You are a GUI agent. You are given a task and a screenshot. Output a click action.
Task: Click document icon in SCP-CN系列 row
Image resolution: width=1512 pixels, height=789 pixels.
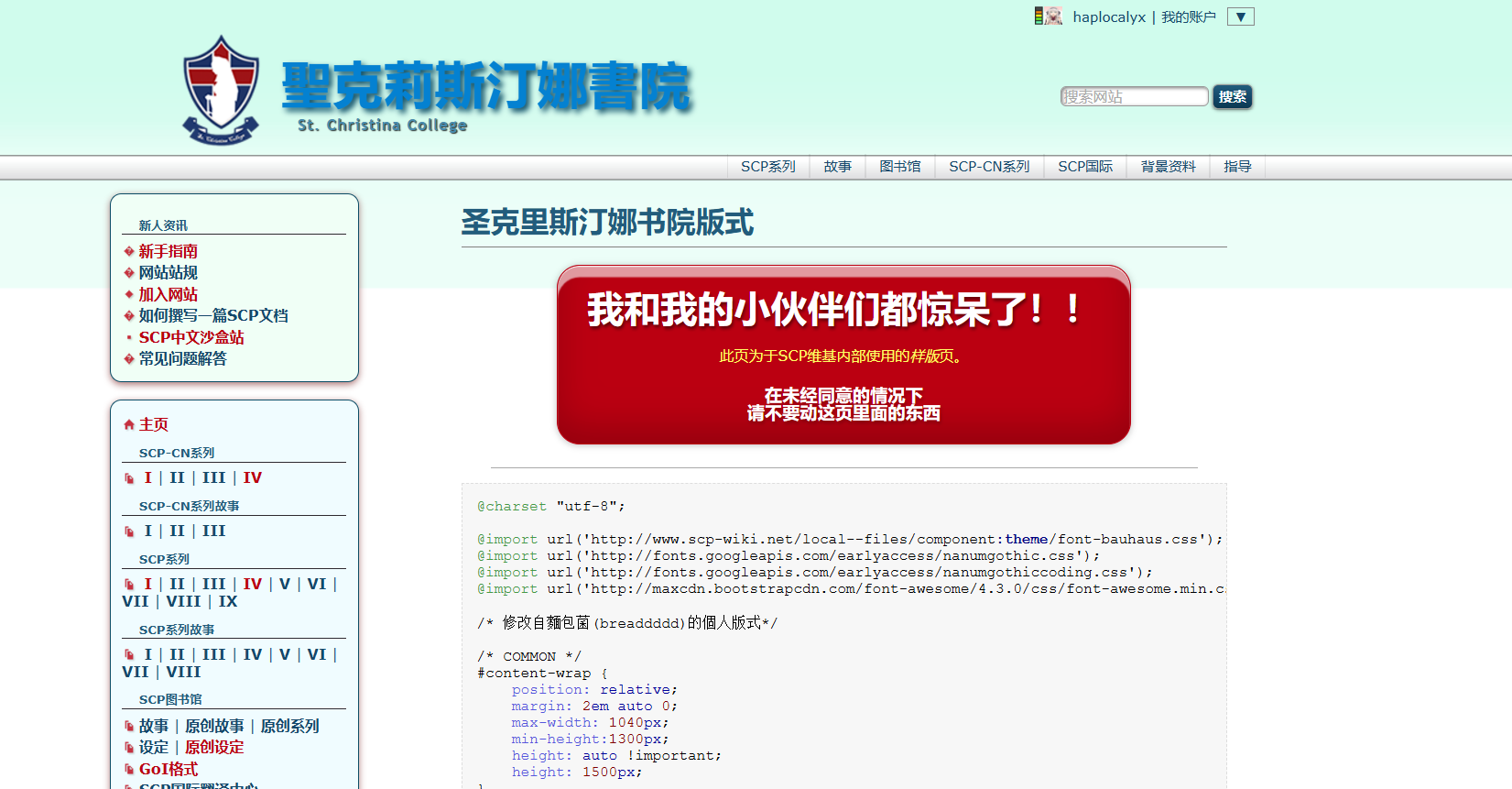coord(129,478)
